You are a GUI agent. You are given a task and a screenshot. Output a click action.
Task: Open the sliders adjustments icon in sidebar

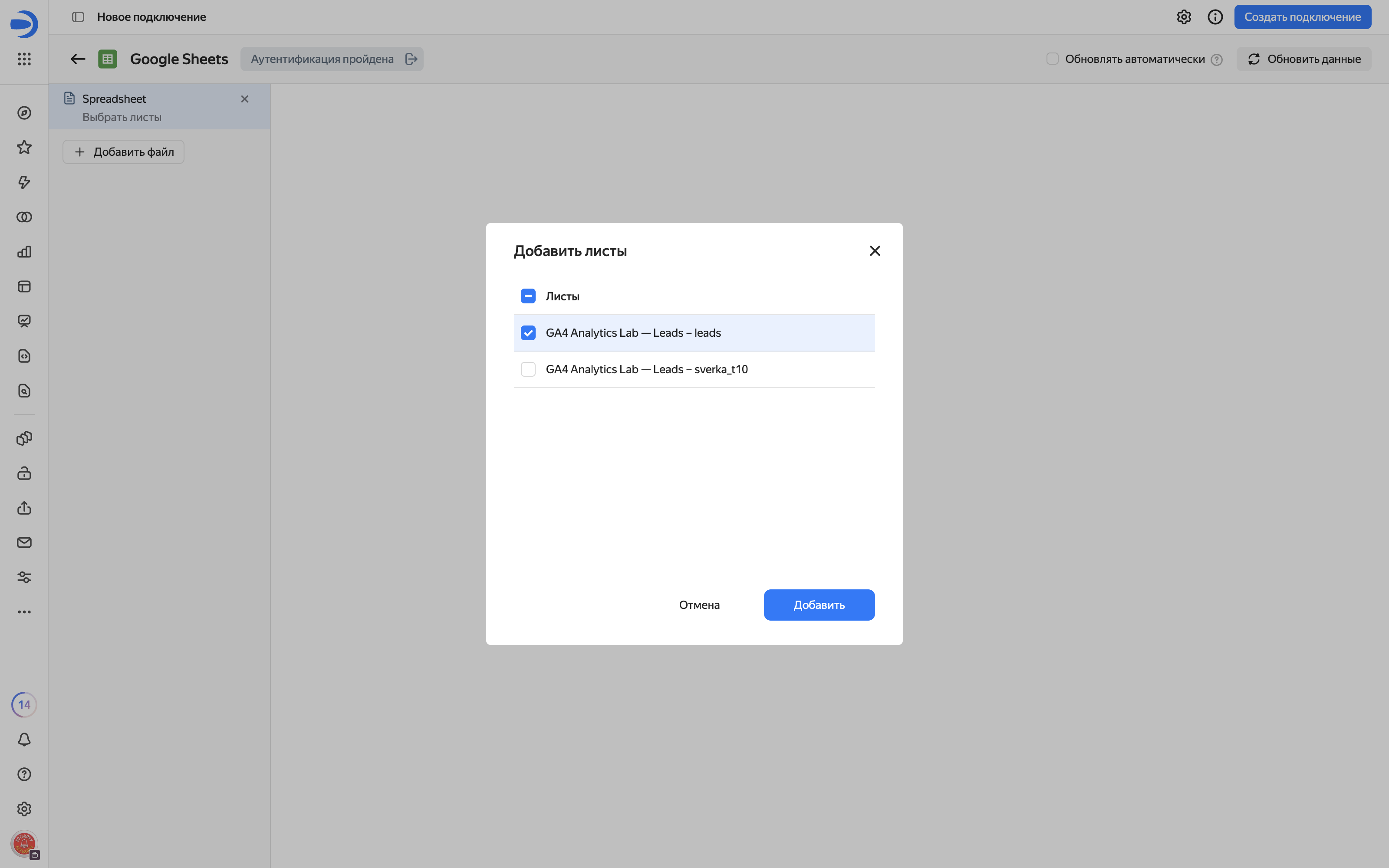[24, 577]
